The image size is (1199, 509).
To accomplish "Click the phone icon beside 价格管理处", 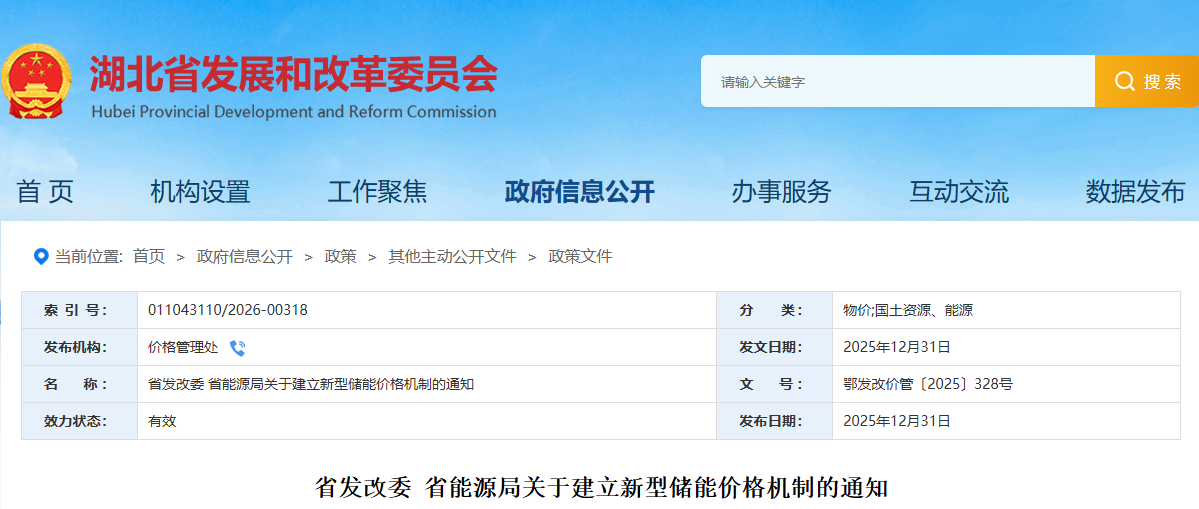I will tap(237, 348).
